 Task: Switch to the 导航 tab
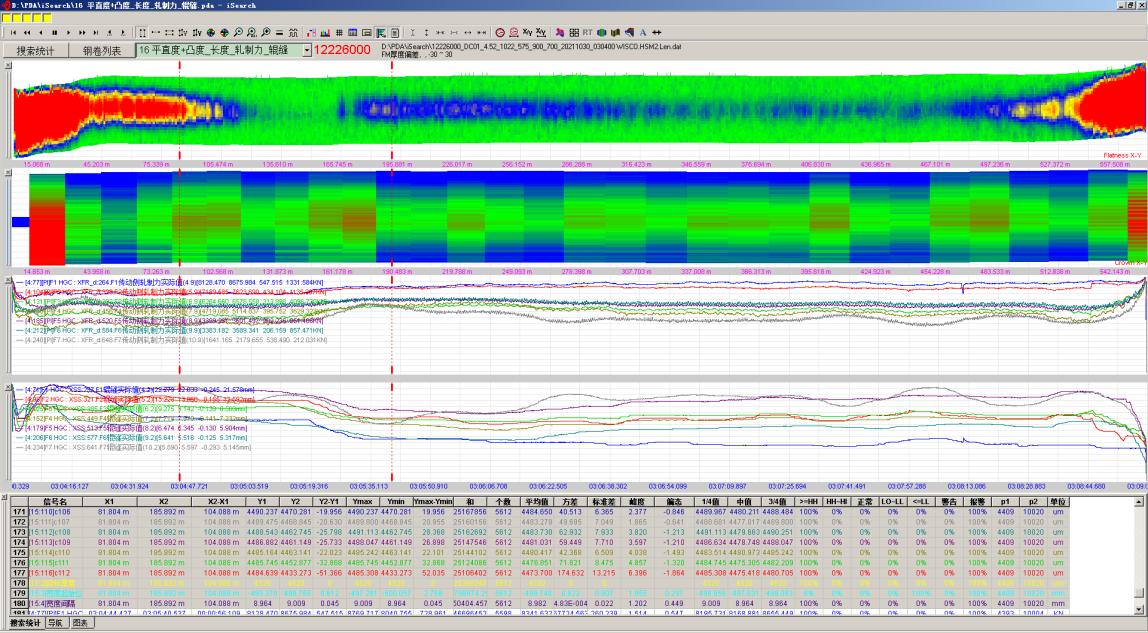coord(57,623)
